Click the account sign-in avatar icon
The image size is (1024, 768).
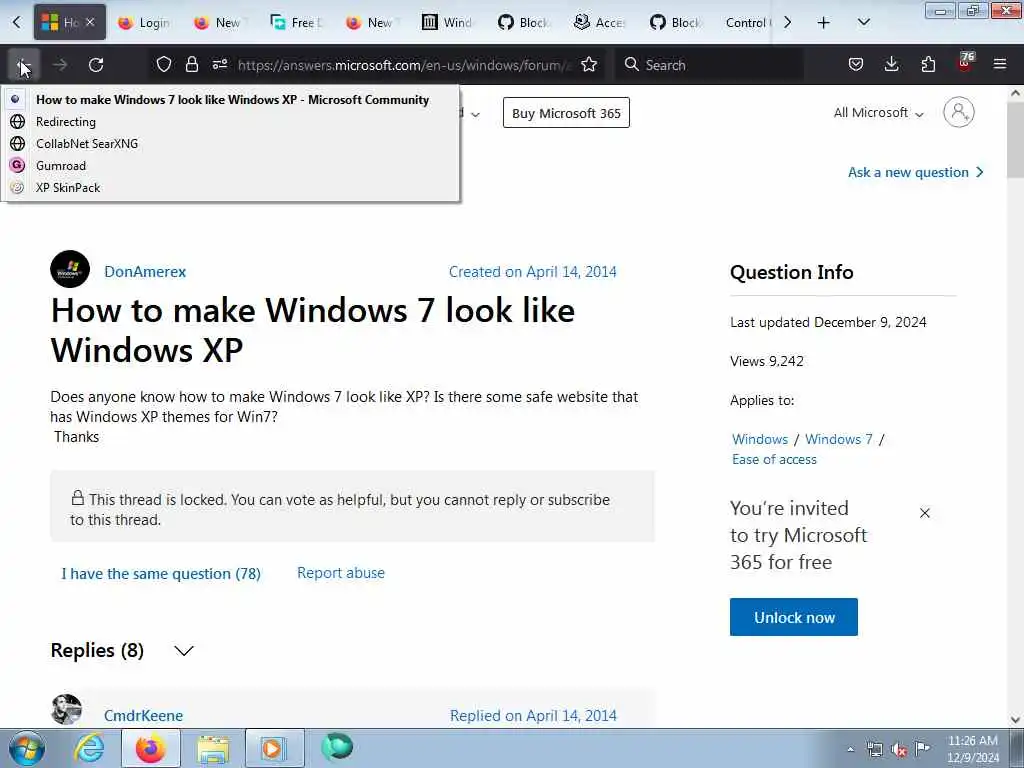pos(959,112)
